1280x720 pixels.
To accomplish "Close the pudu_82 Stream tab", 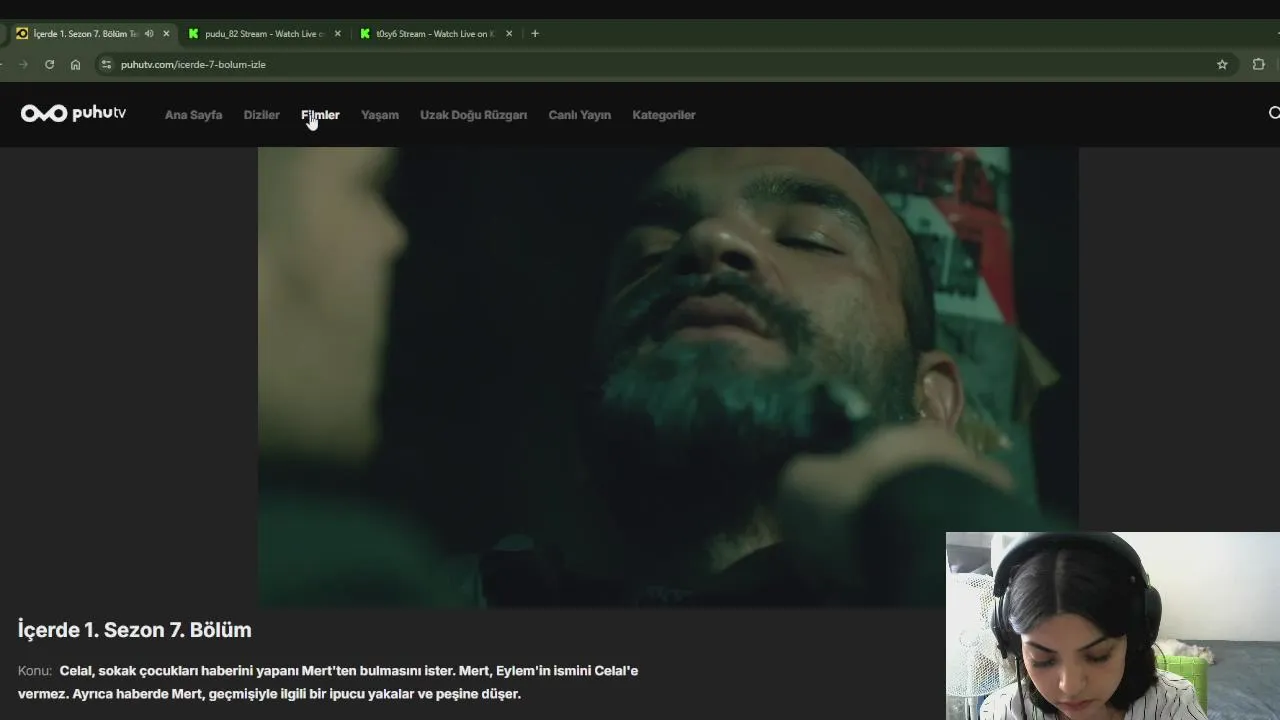I will click(x=337, y=33).
